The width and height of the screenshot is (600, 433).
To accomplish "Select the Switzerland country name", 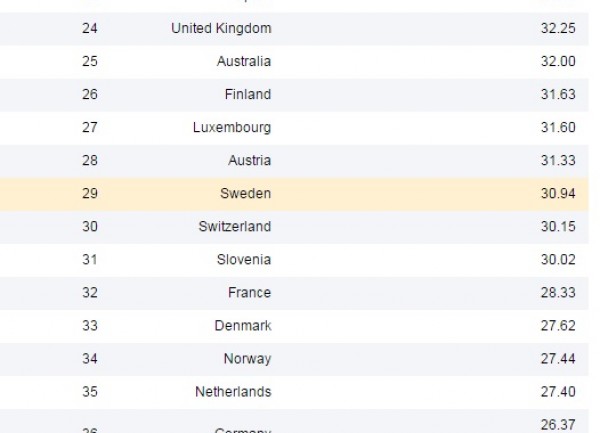I will pyautogui.click(x=235, y=227).
